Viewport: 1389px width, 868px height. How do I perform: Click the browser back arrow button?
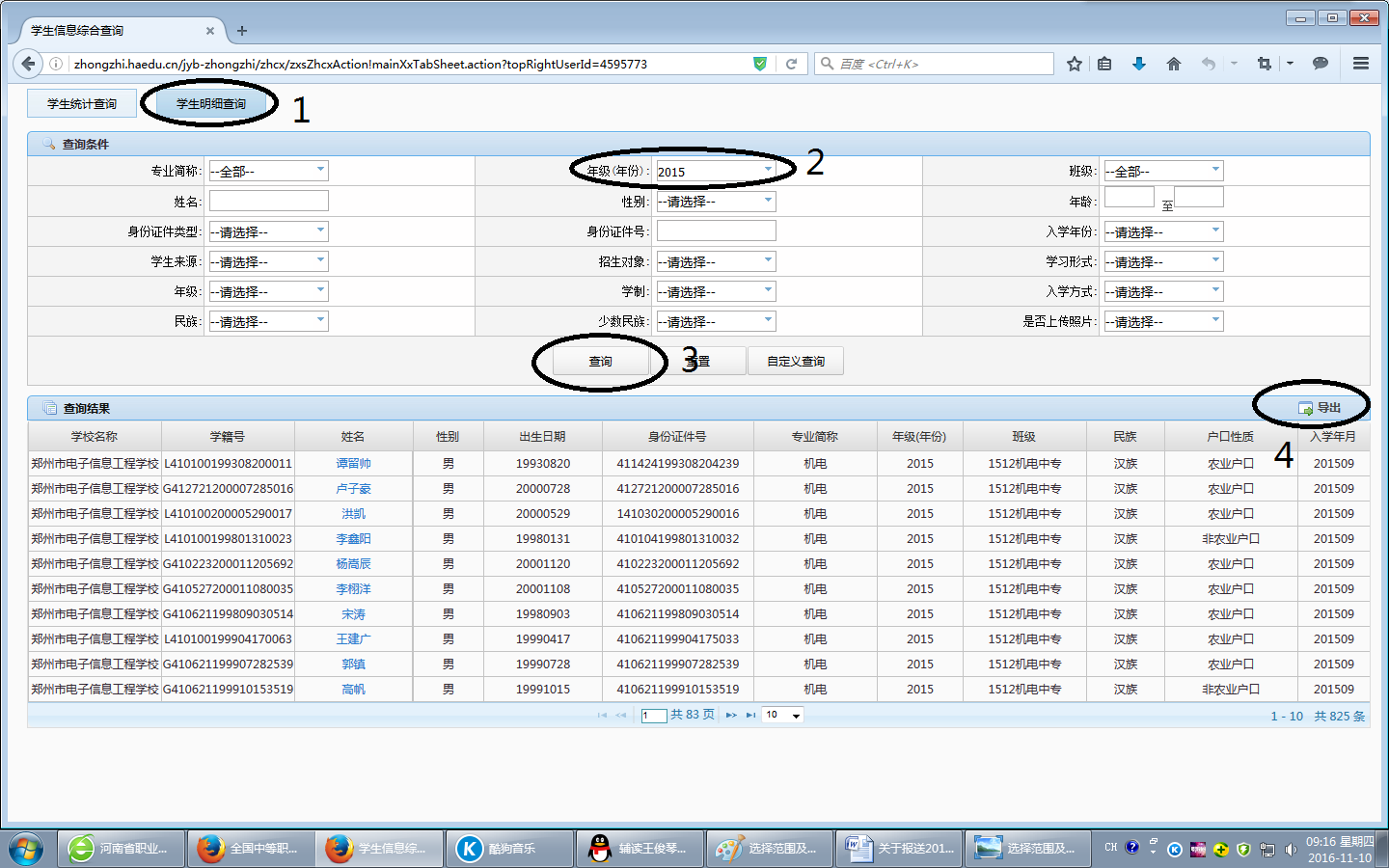click(x=28, y=64)
